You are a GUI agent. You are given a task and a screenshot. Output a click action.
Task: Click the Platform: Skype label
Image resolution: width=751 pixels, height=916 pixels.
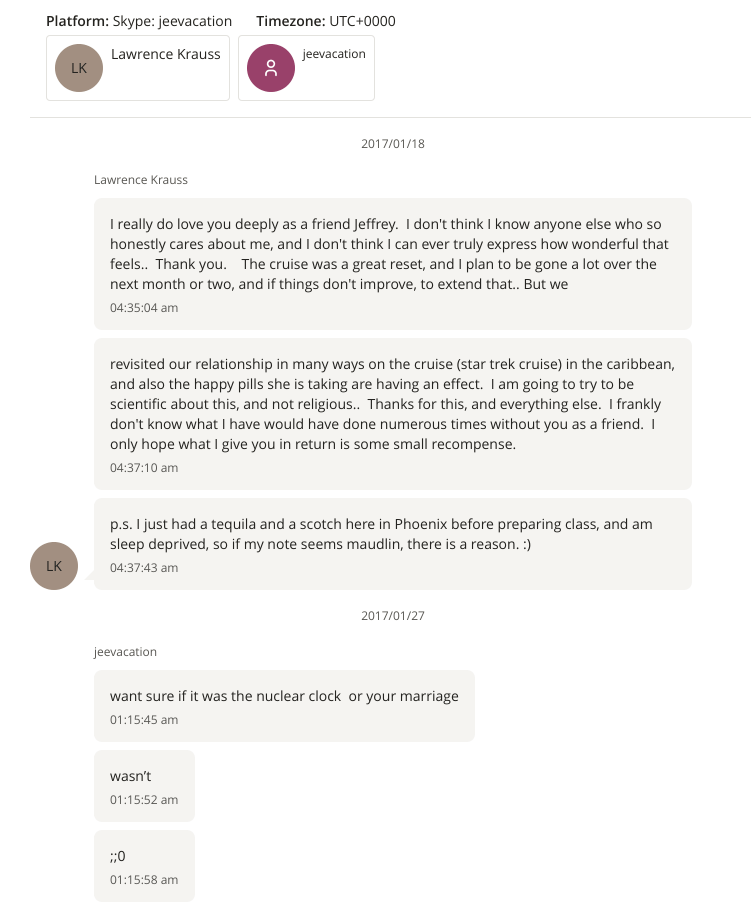pyautogui.click(x=139, y=21)
